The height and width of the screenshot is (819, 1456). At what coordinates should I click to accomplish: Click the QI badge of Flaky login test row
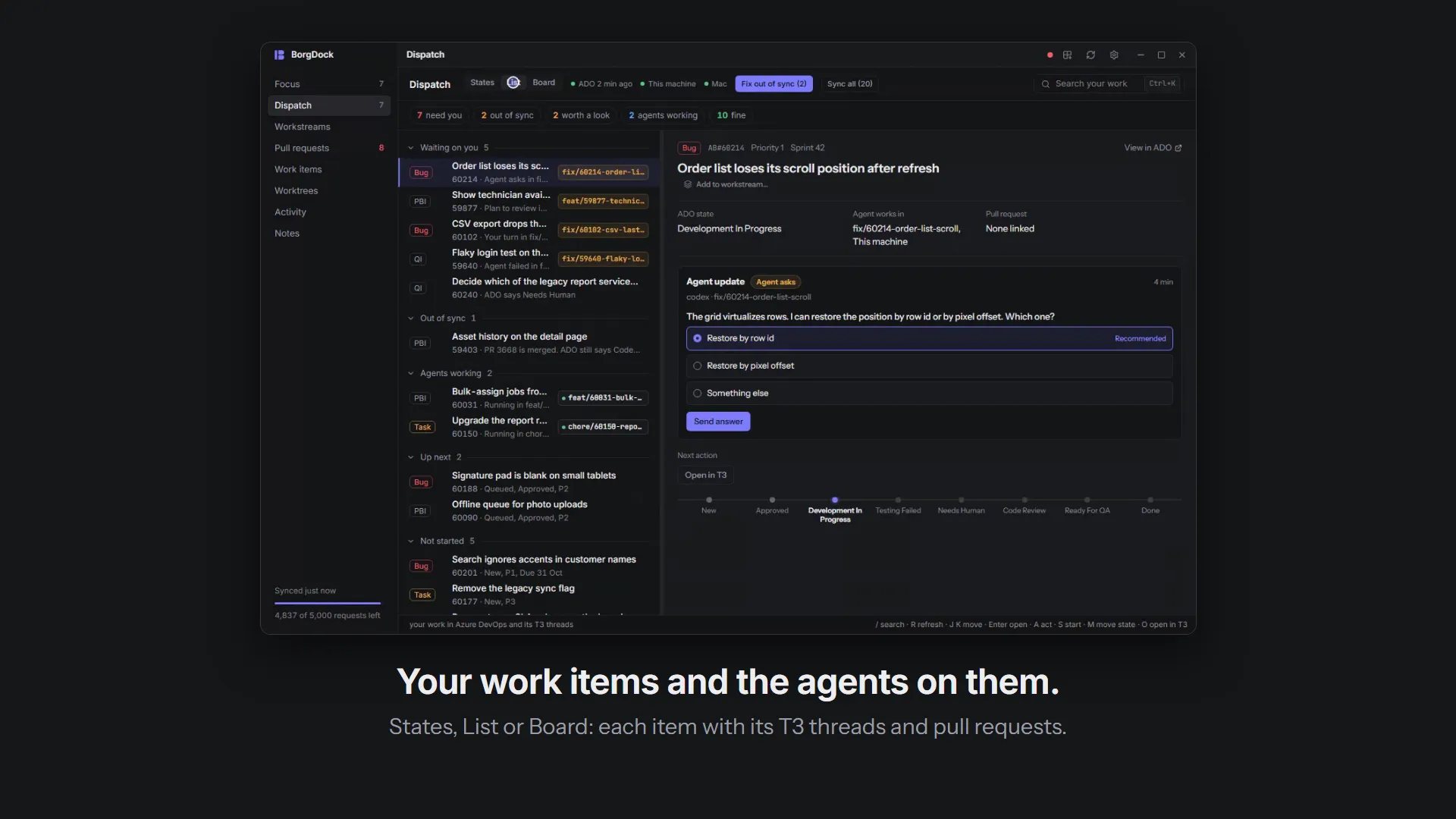click(418, 259)
